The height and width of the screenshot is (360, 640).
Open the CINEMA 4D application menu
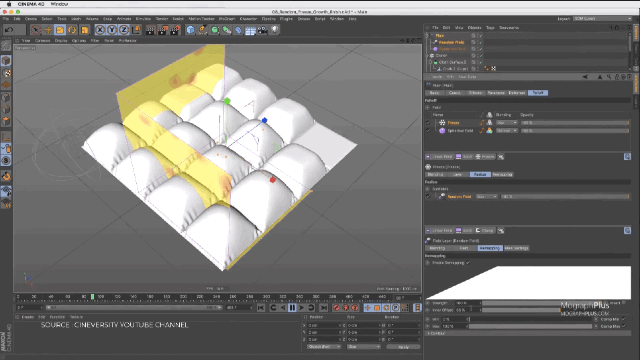coord(31,4)
